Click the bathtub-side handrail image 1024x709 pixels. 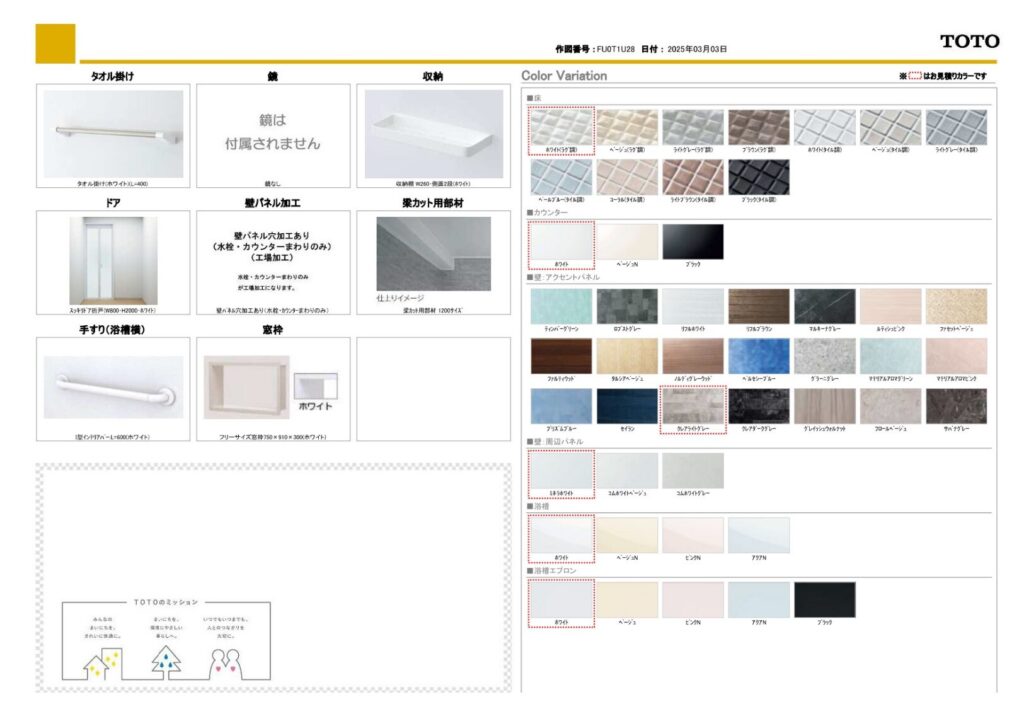113,384
